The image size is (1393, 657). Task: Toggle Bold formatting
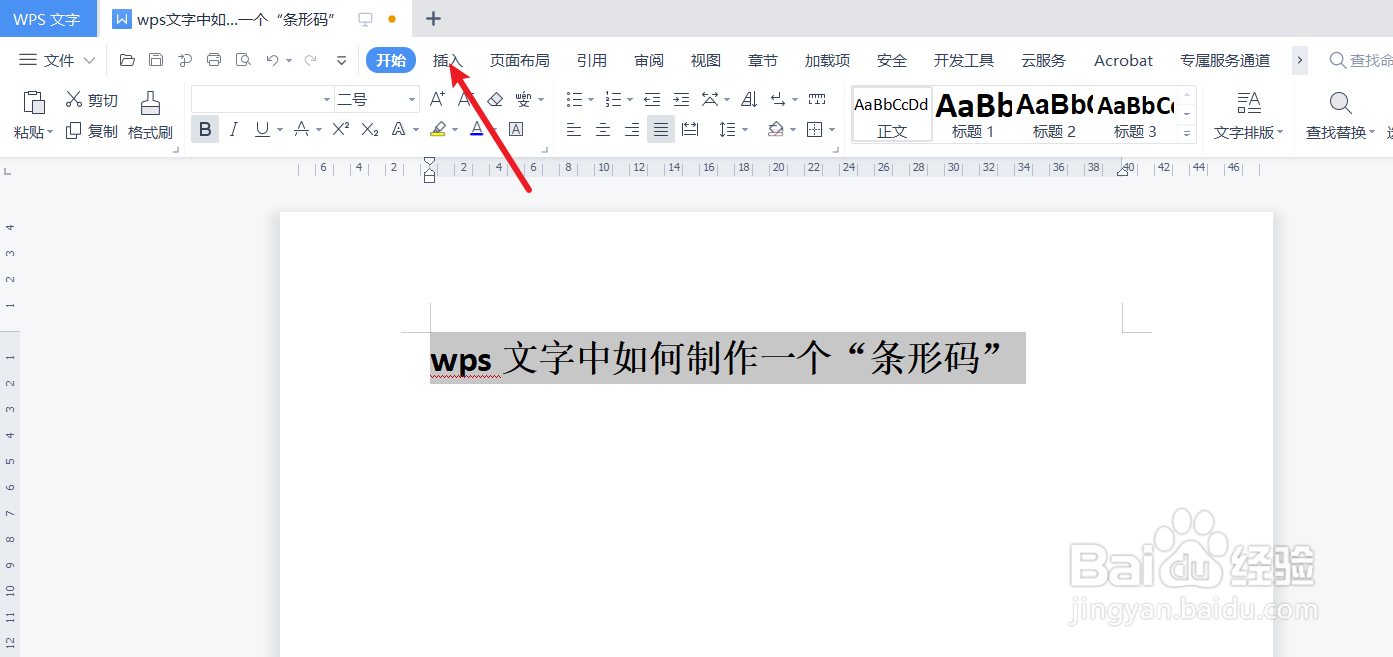pos(205,129)
